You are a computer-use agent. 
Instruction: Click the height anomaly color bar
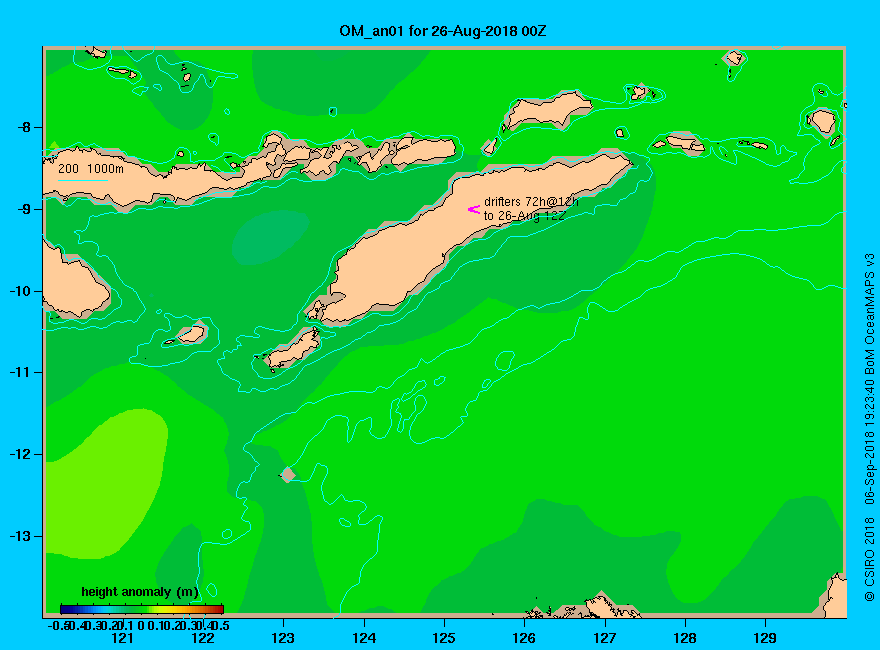click(x=142, y=609)
